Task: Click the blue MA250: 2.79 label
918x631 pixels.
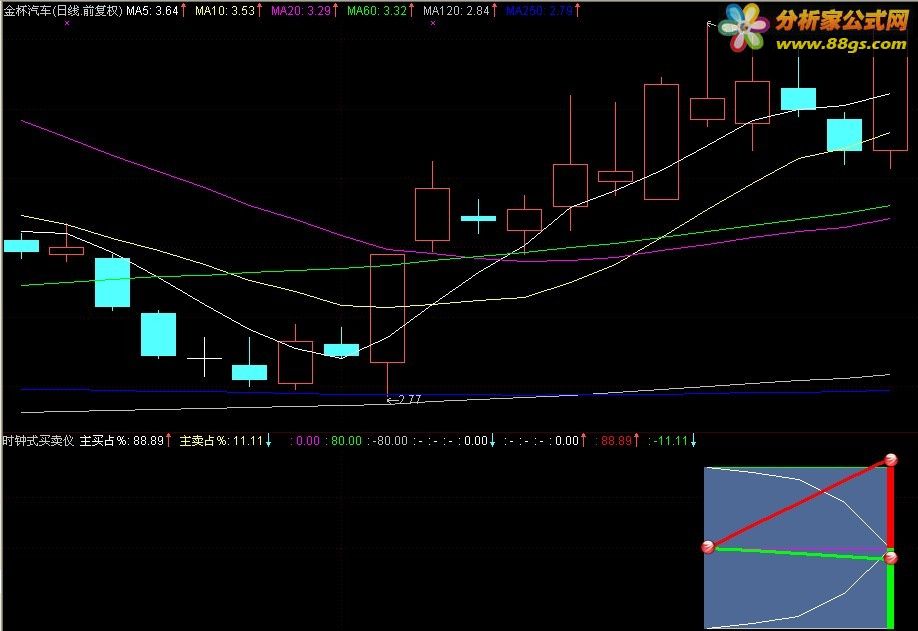Action: point(539,11)
